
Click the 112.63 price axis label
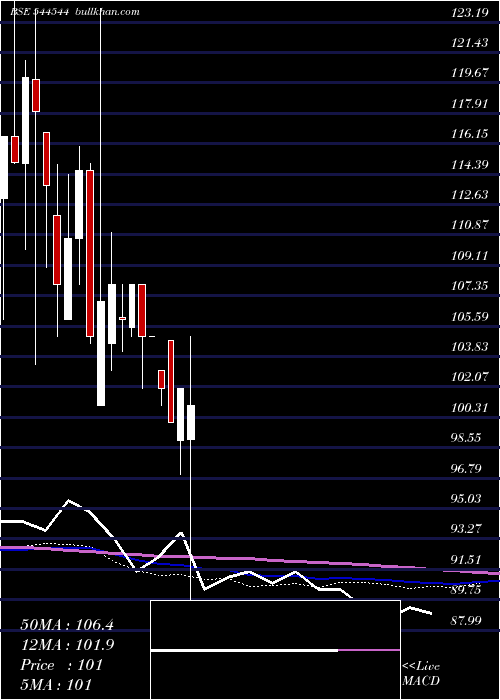coord(470,195)
